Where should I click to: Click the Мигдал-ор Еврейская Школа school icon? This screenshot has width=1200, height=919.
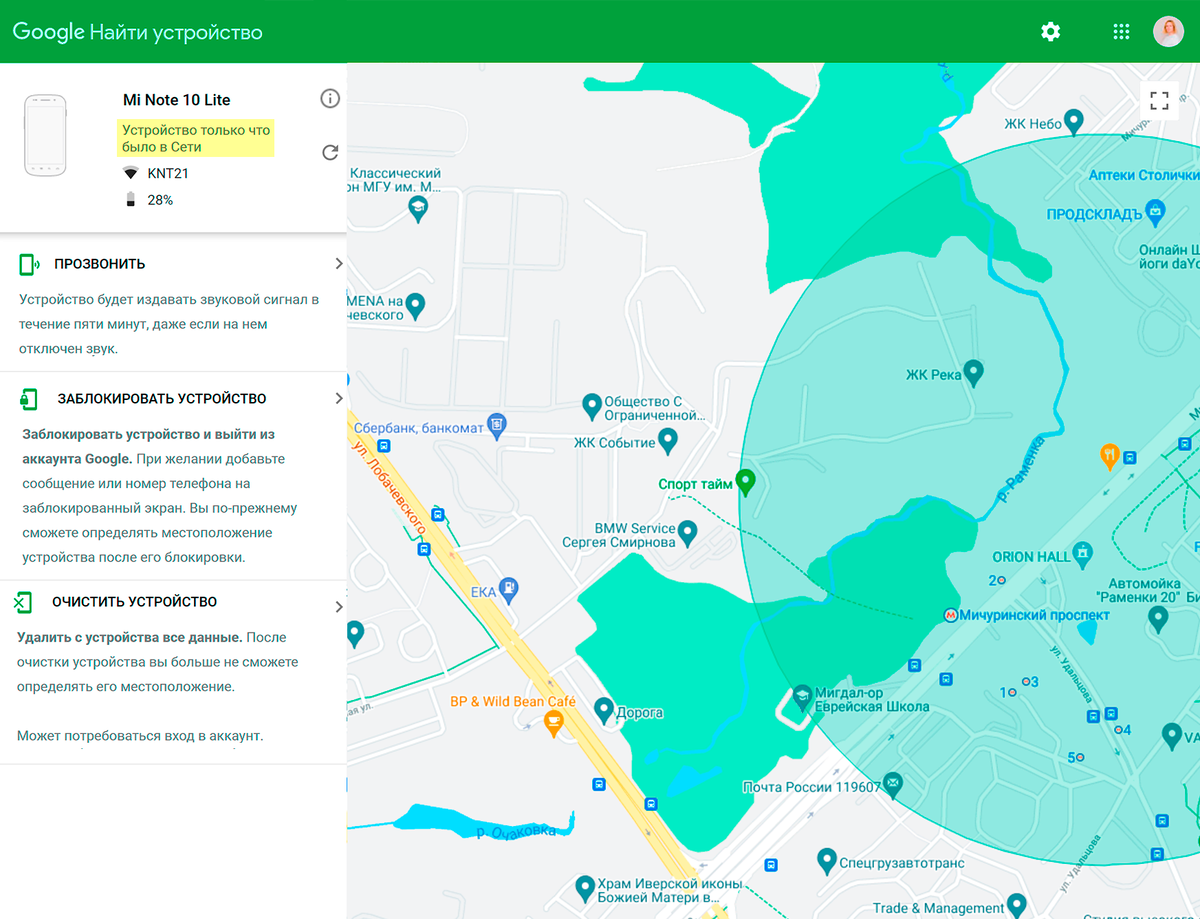point(802,697)
